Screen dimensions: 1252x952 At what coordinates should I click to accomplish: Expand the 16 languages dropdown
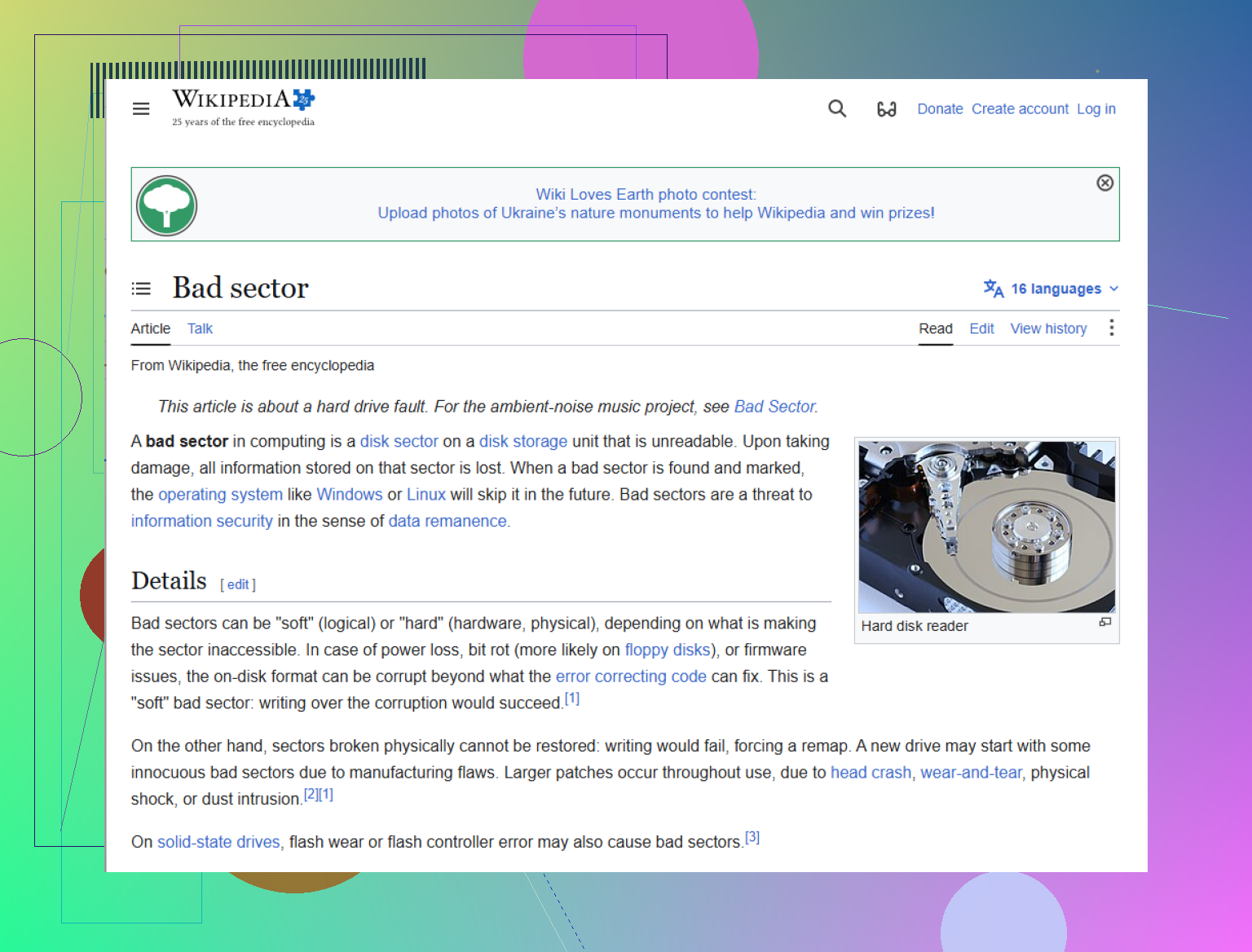1051,289
